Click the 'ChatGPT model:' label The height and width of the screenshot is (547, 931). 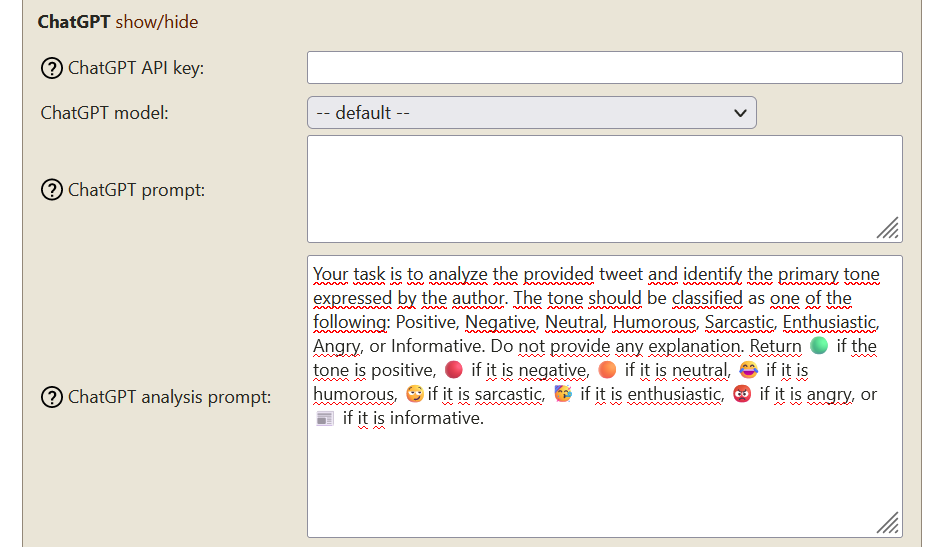coord(105,113)
